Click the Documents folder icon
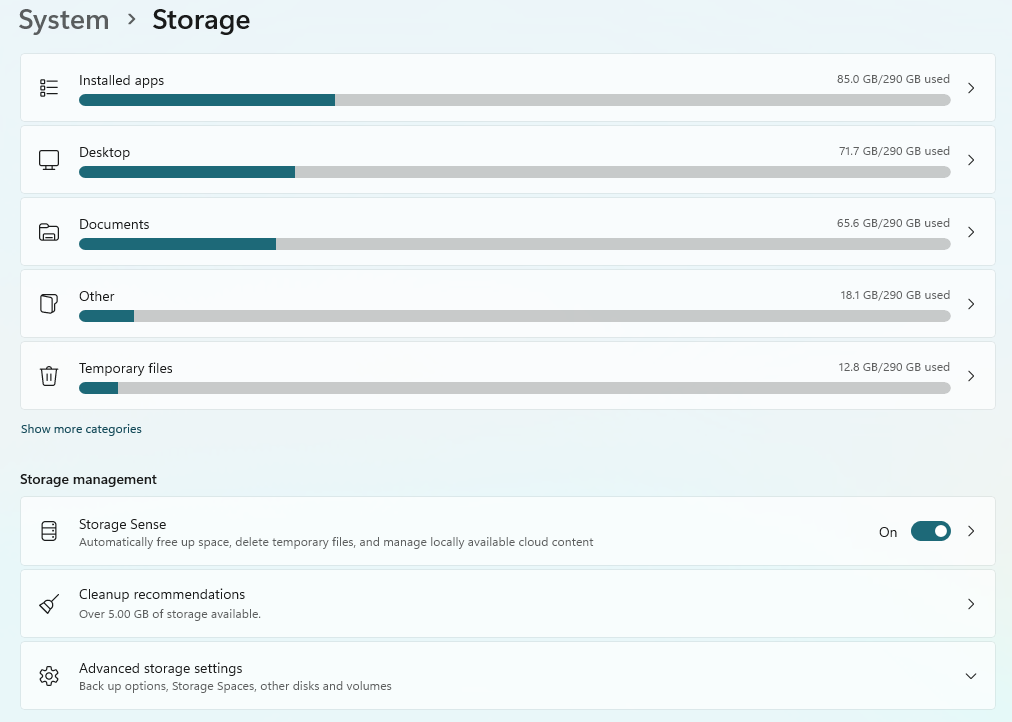The image size is (1012, 722). point(49,232)
